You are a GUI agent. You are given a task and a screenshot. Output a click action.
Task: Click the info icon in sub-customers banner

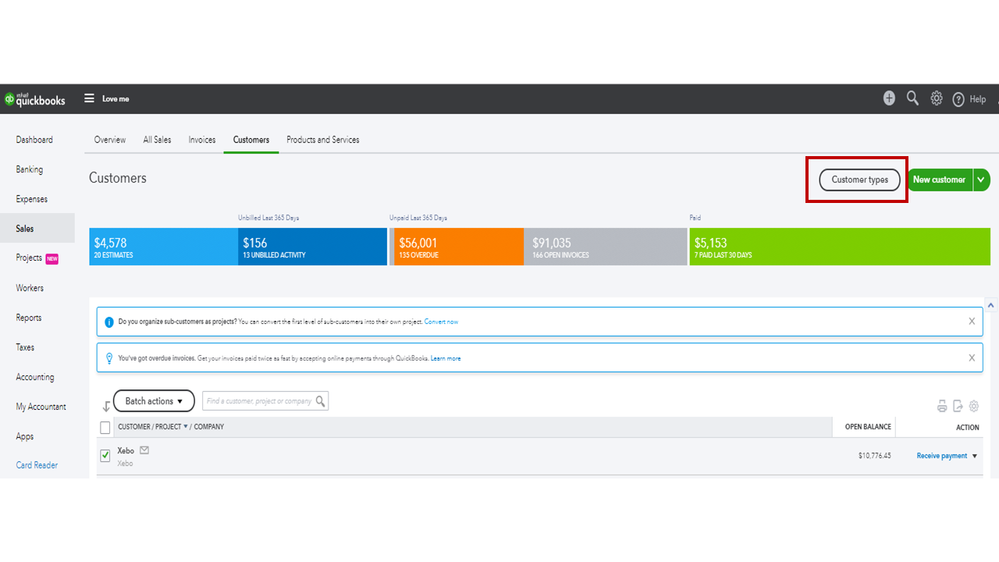pos(109,322)
